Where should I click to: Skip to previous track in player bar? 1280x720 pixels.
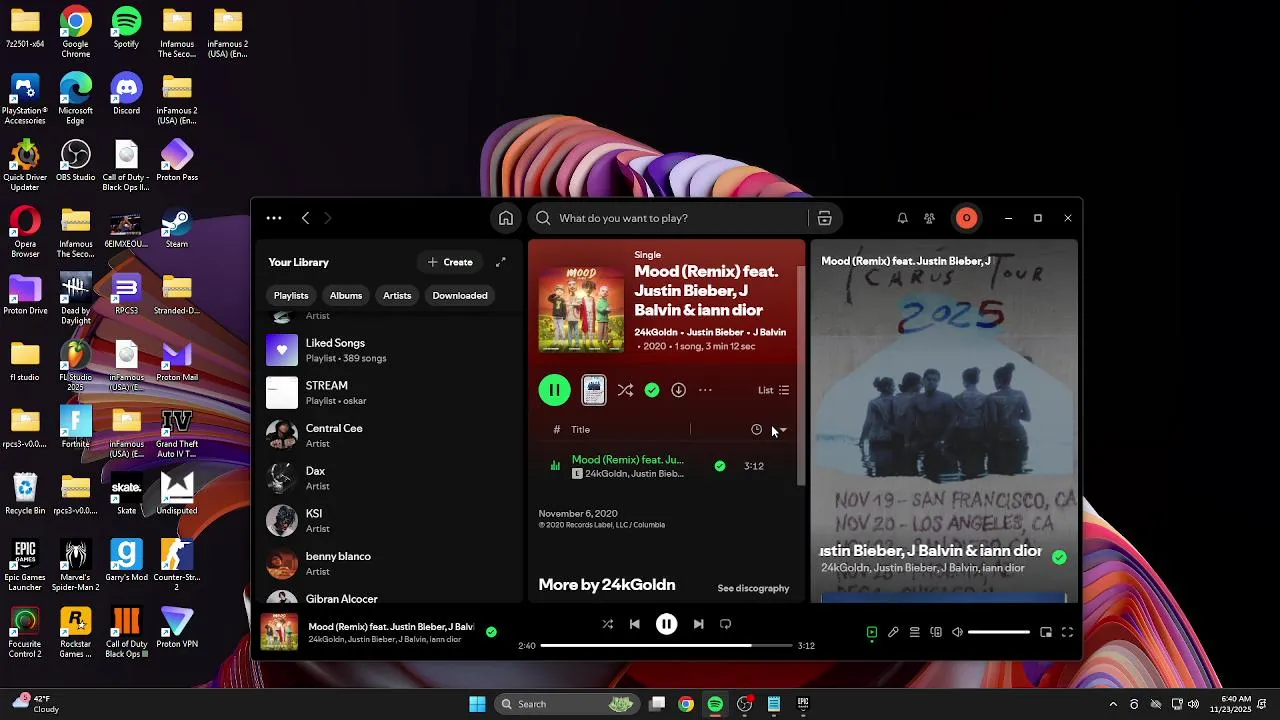click(x=634, y=624)
